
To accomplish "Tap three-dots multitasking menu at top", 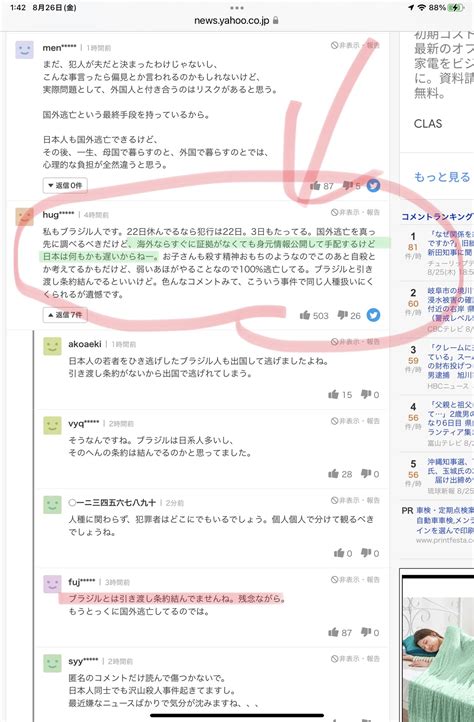I will 237,8.
